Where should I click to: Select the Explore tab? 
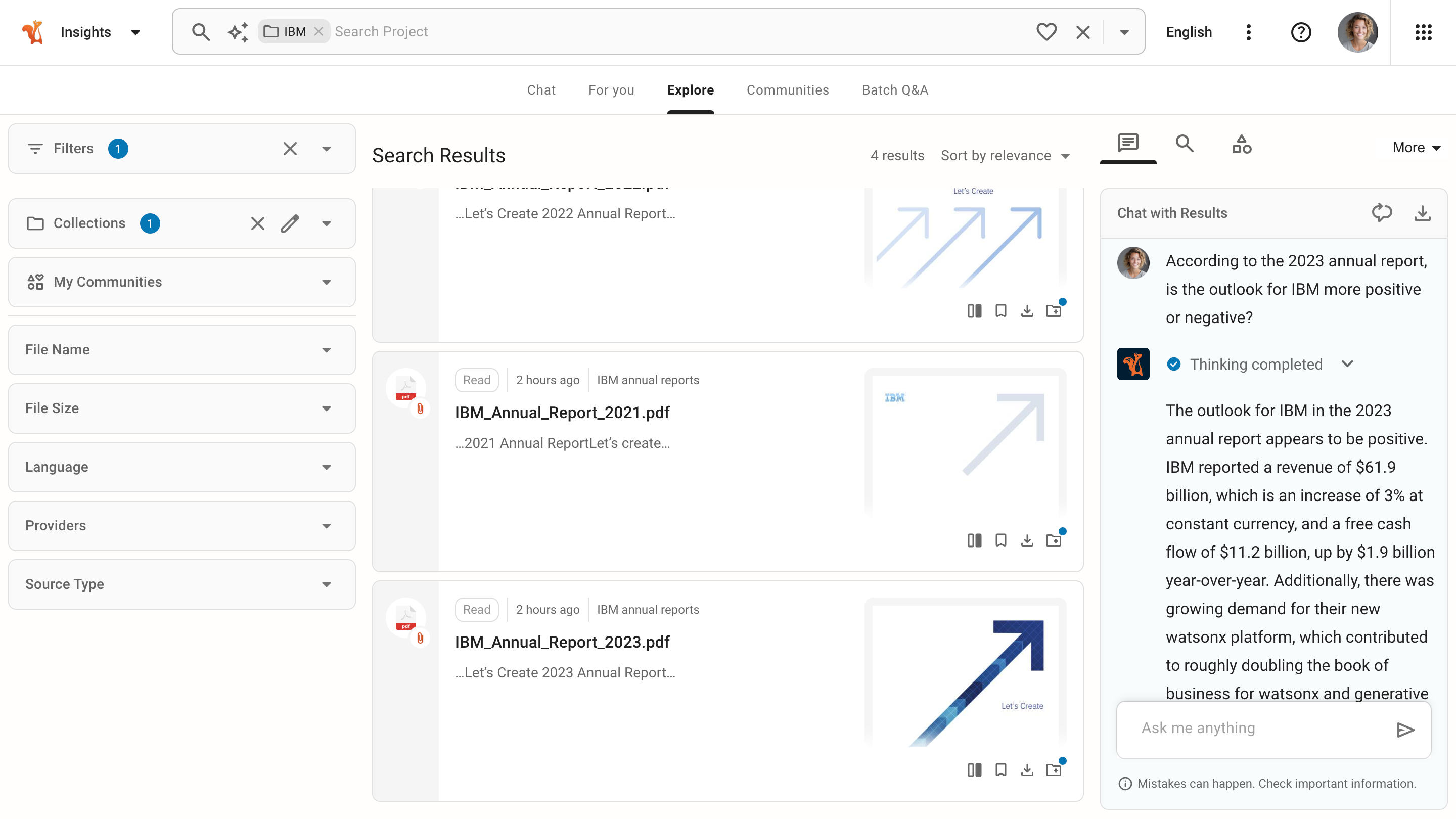690,90
